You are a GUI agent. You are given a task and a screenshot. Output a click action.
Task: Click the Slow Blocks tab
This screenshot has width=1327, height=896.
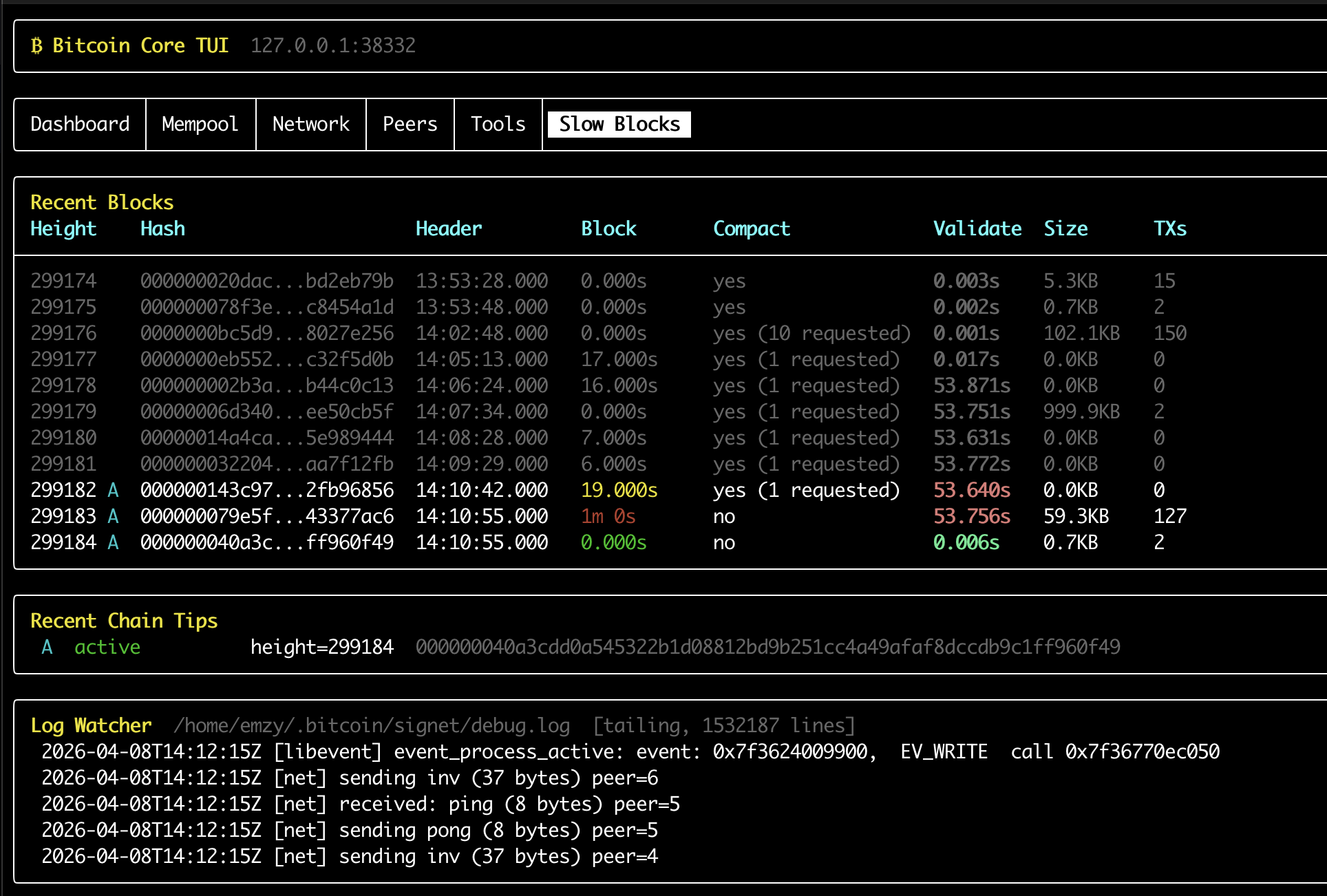619,124
